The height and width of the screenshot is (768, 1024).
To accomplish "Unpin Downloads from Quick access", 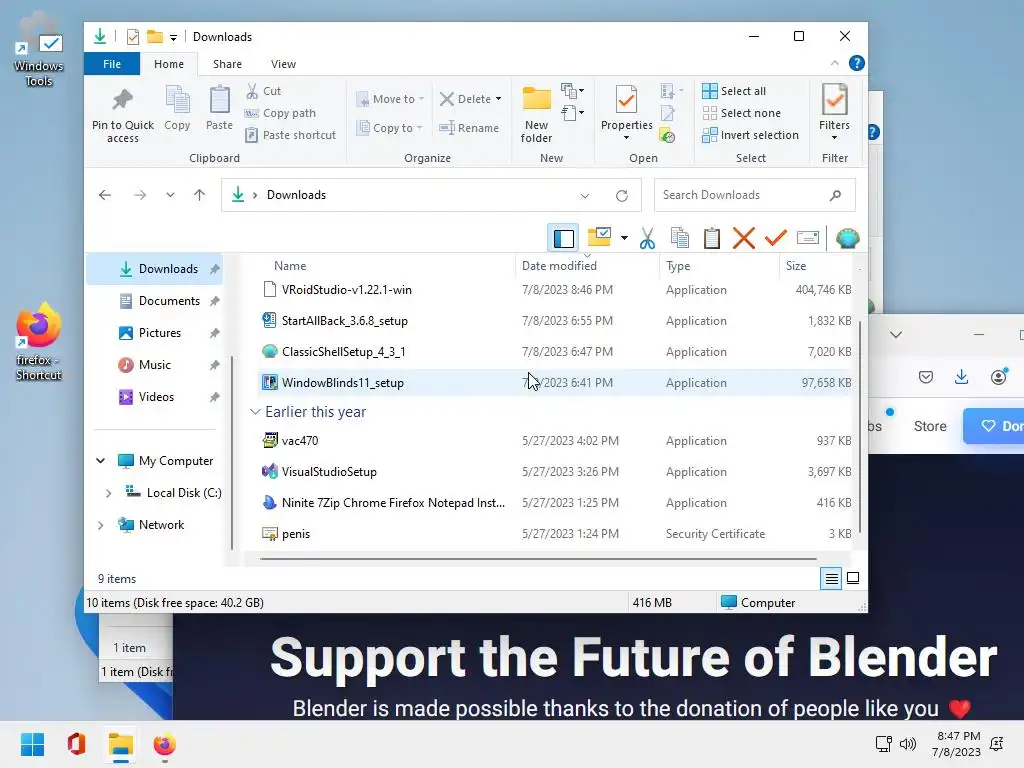I will tap(214, 269).
